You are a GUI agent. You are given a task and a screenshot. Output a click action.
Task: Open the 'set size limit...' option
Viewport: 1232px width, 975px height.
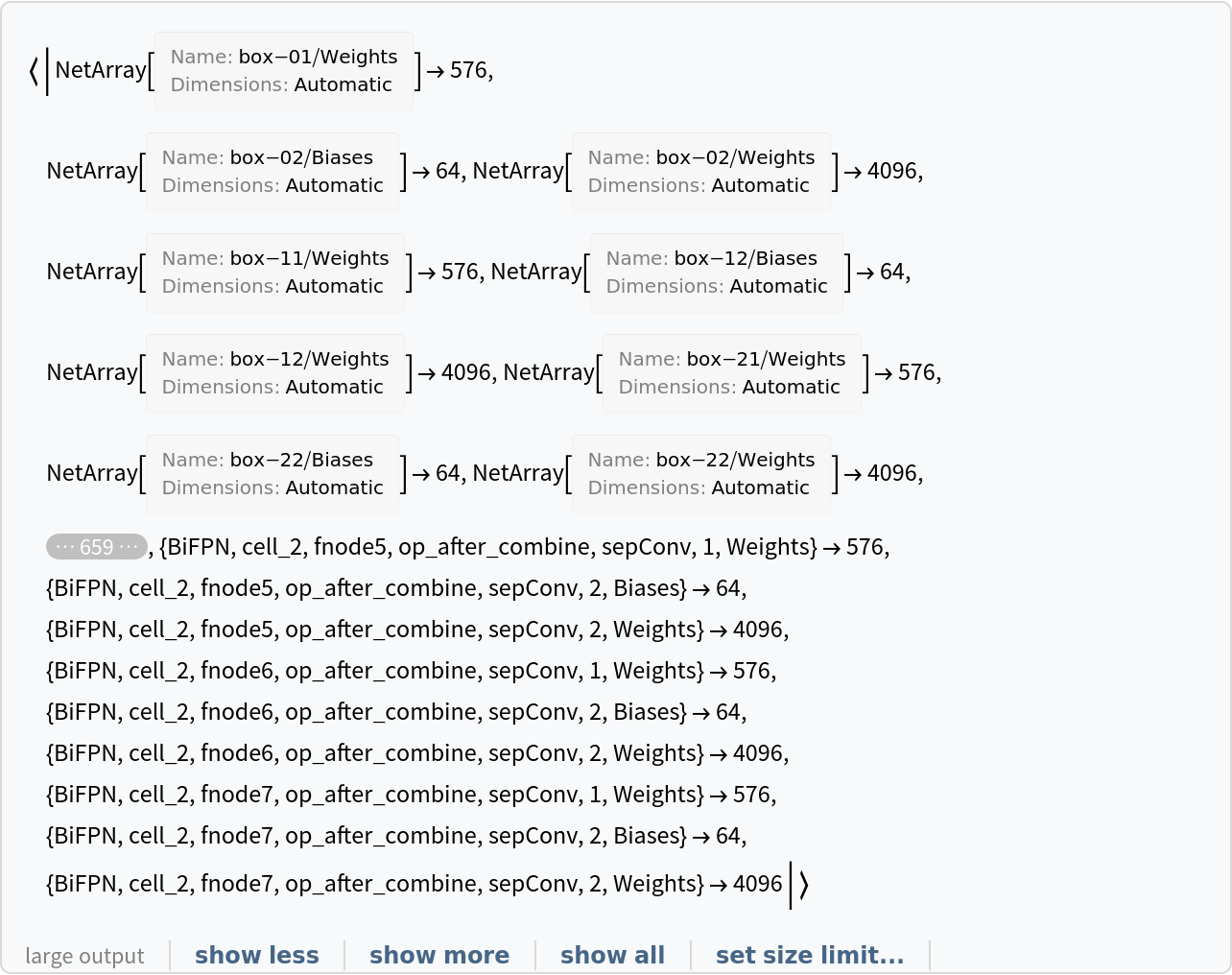tap(809, 955)
